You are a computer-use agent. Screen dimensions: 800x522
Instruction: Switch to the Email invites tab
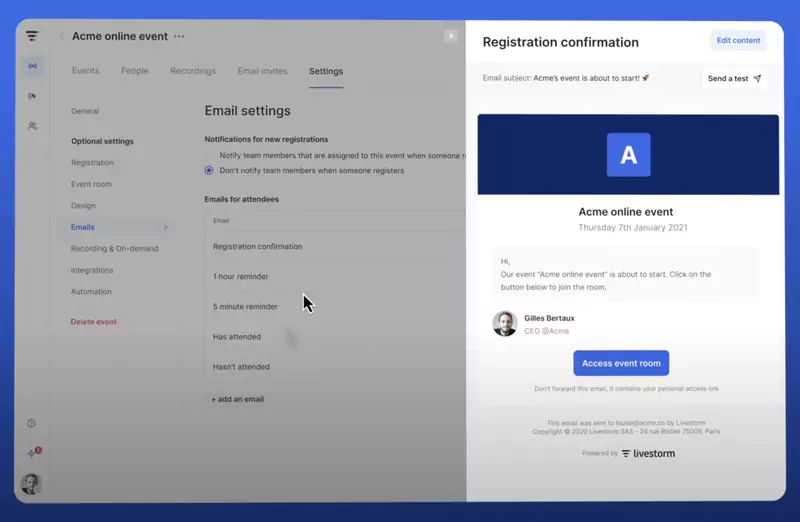(x=262, y=71)
